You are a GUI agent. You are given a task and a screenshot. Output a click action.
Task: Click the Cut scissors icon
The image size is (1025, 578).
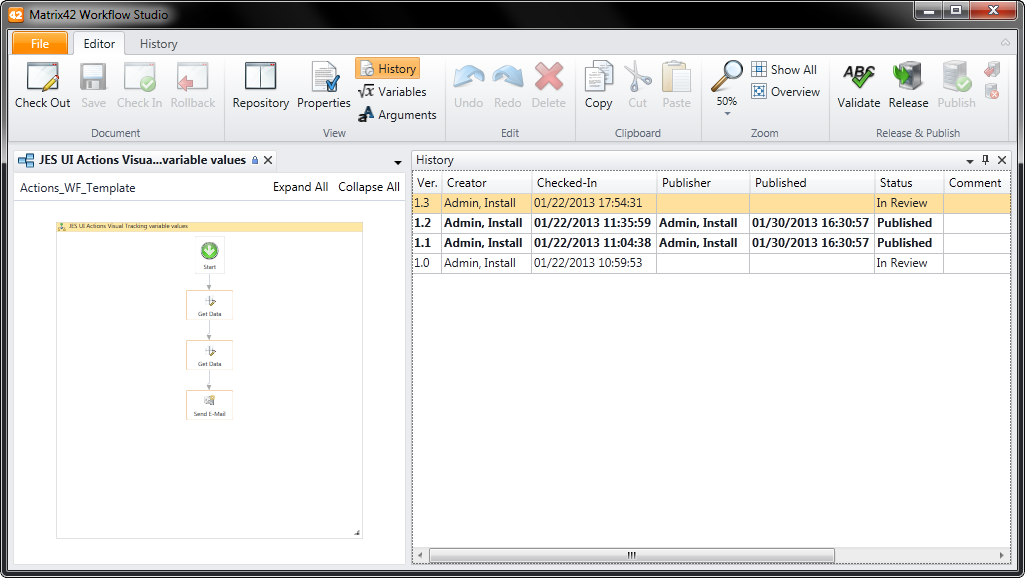[x=637, y=76]
